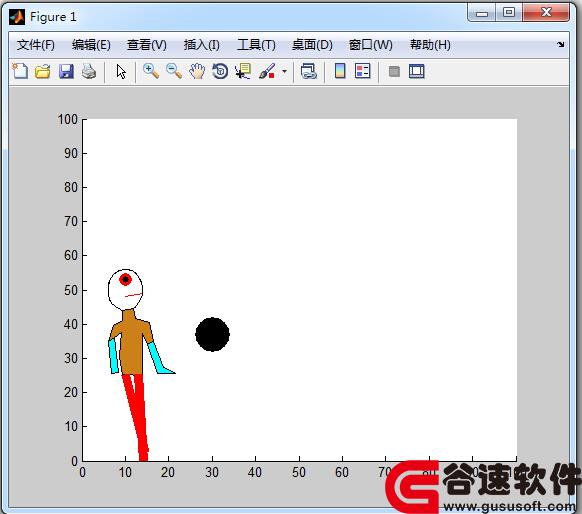Click the Link Plot icon
Viewport: 582px width, 514px height.
(x=308, y=71)
